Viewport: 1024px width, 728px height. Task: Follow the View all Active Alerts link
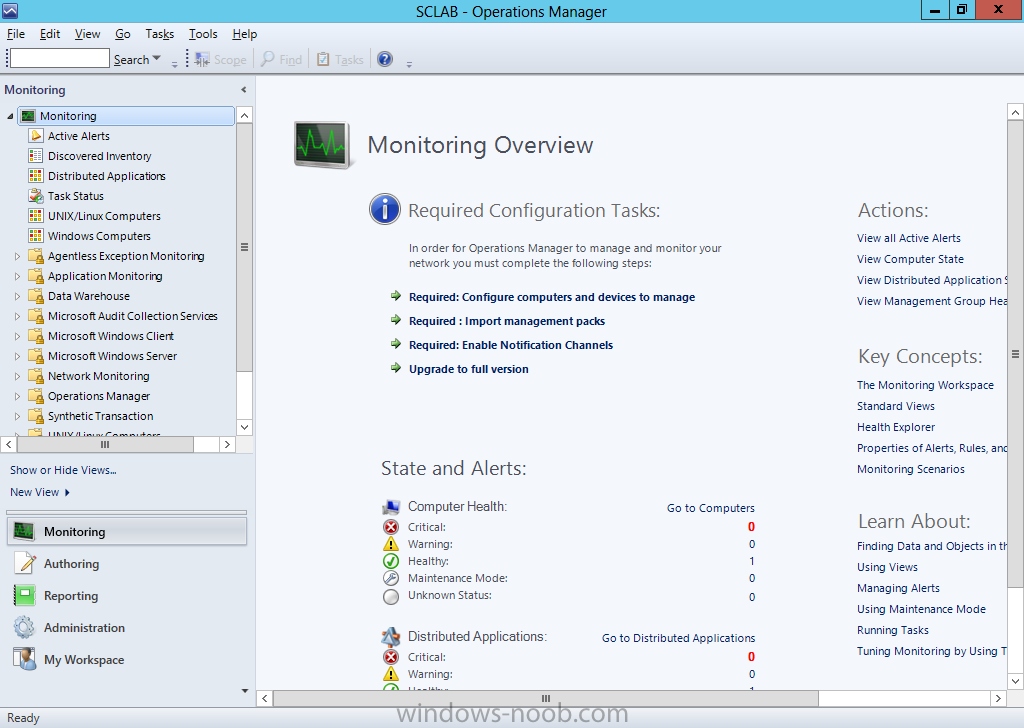909,238
